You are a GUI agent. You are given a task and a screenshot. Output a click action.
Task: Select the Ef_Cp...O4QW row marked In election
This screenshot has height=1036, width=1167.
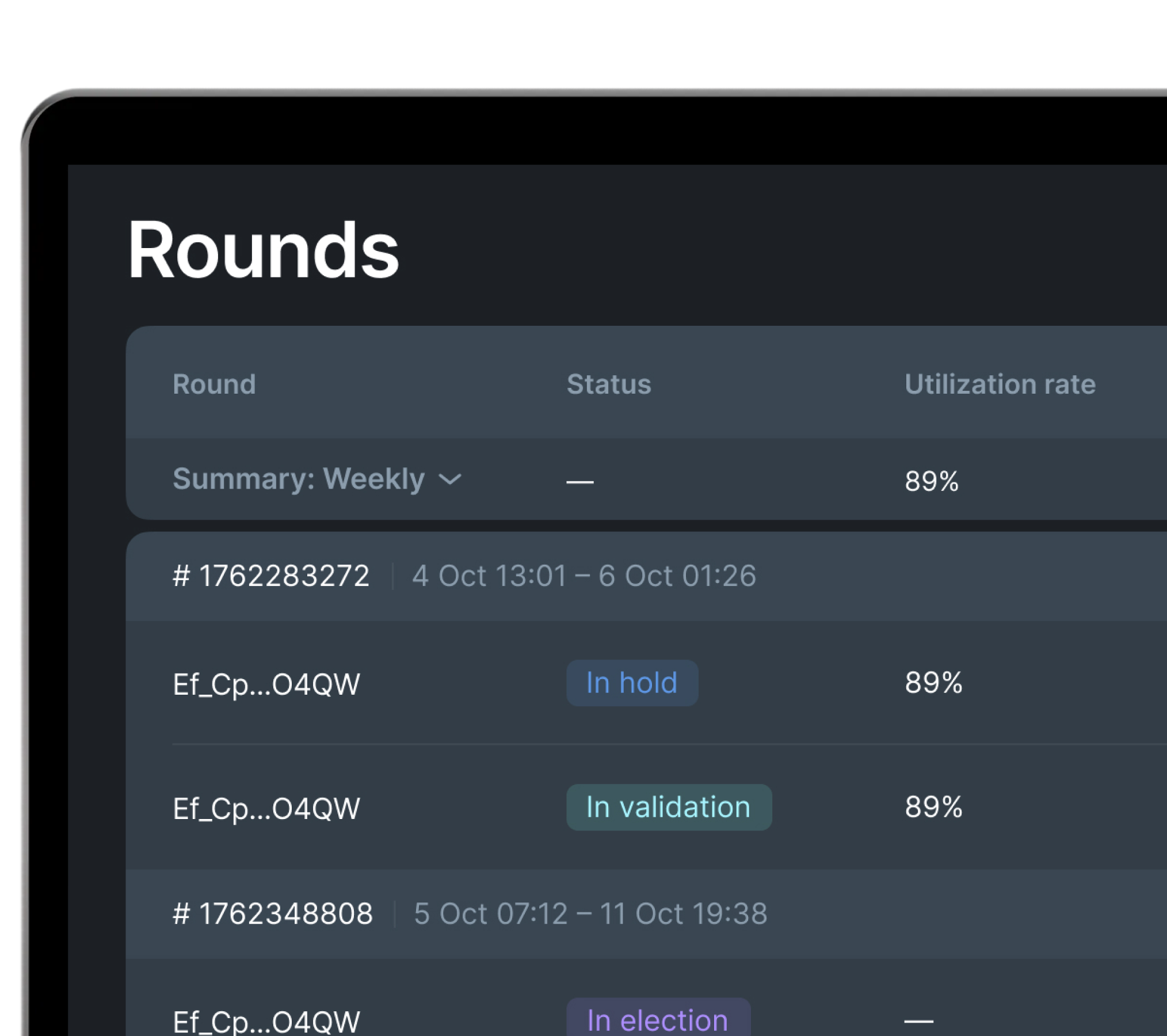click(266, 1022)
